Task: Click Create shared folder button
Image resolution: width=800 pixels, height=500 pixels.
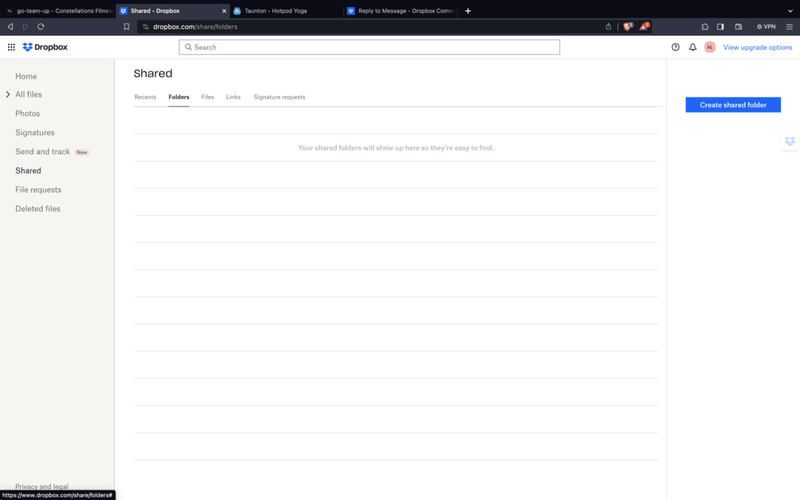Action: (x=733, y=105)
